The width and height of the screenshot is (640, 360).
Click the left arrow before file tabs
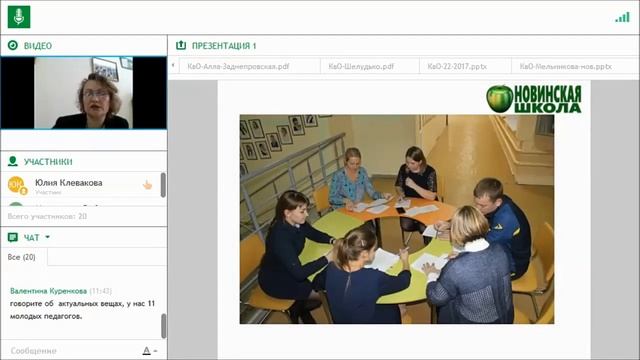tap(173, 65)
